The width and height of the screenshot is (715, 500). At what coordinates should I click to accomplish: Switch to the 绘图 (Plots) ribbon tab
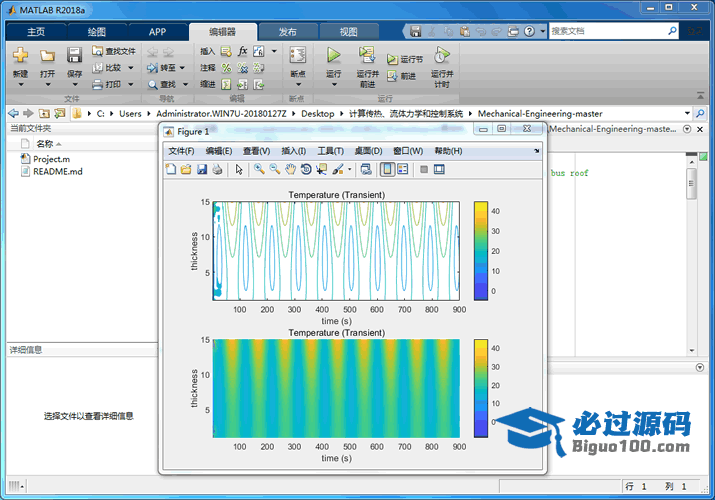click(97, 31)
